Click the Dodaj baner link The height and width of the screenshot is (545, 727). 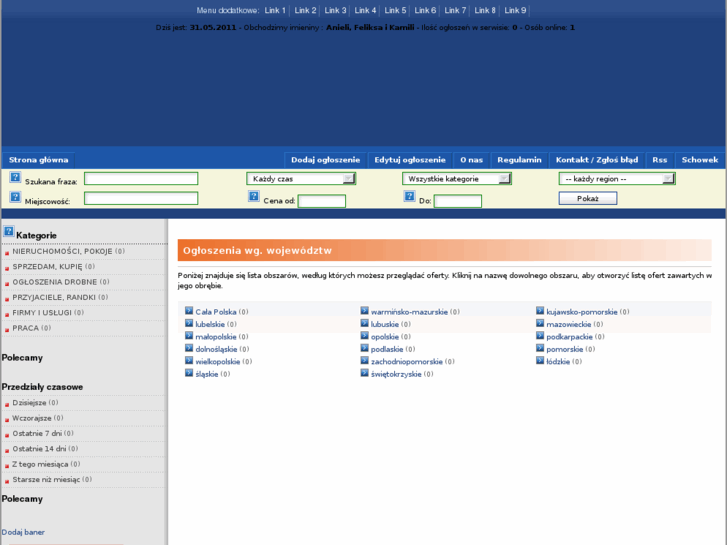coord(23,532)
